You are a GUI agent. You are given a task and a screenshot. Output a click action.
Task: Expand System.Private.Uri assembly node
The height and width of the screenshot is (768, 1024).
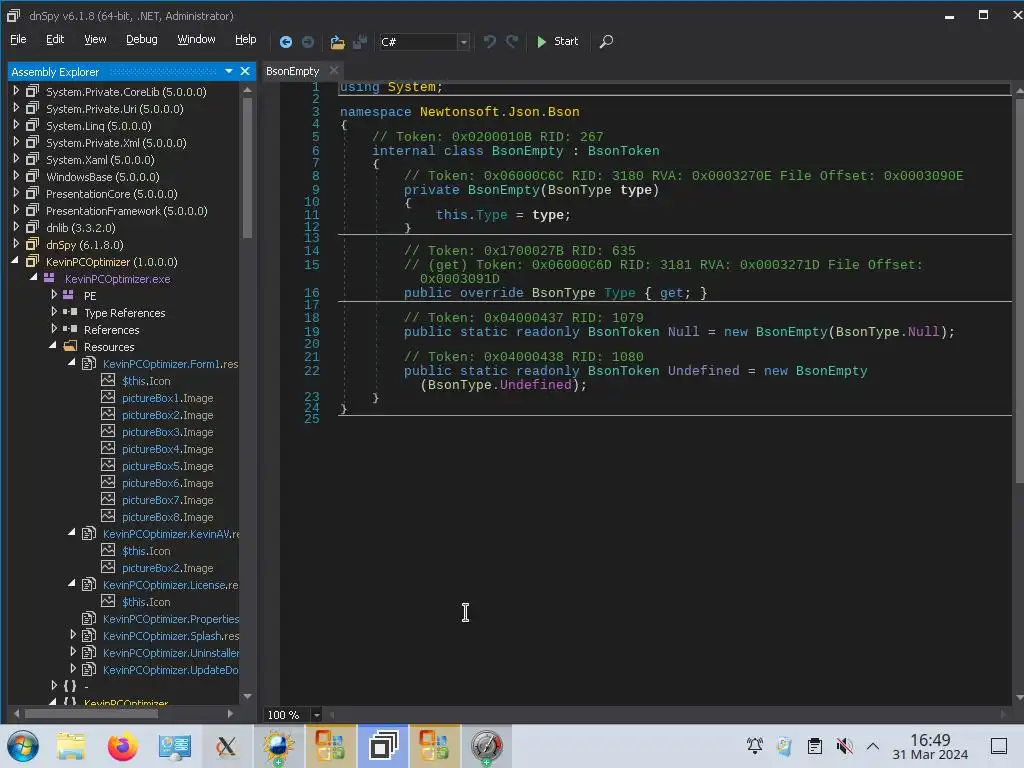[16, 108]
